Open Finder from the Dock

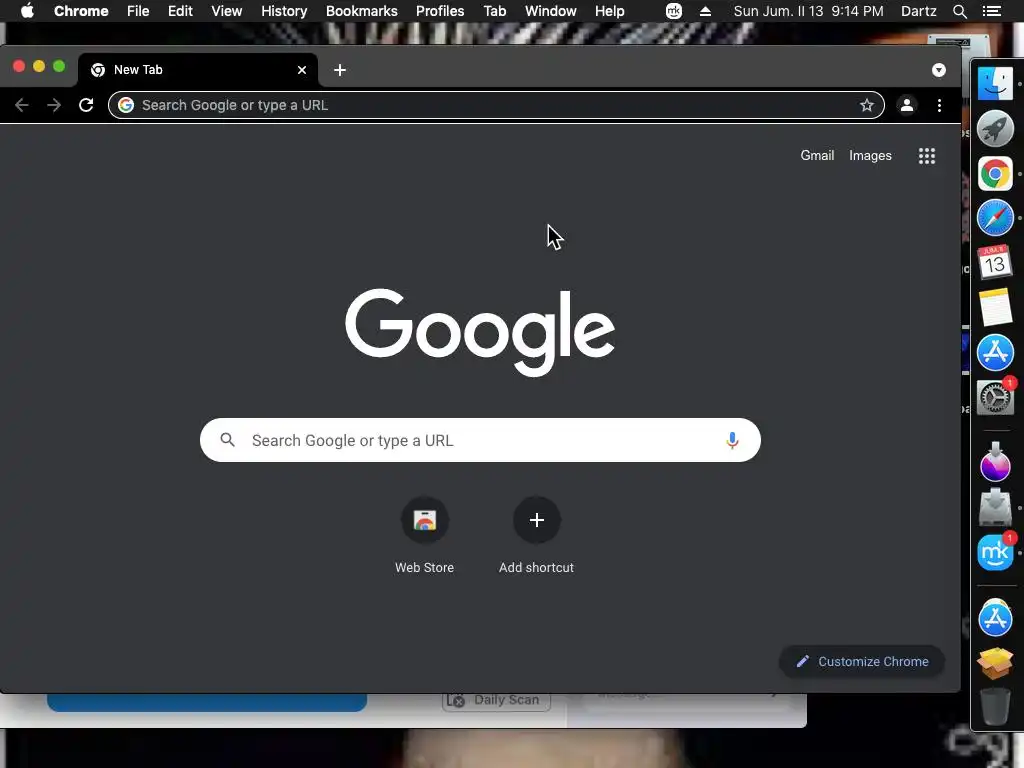[x=995, y=84]
